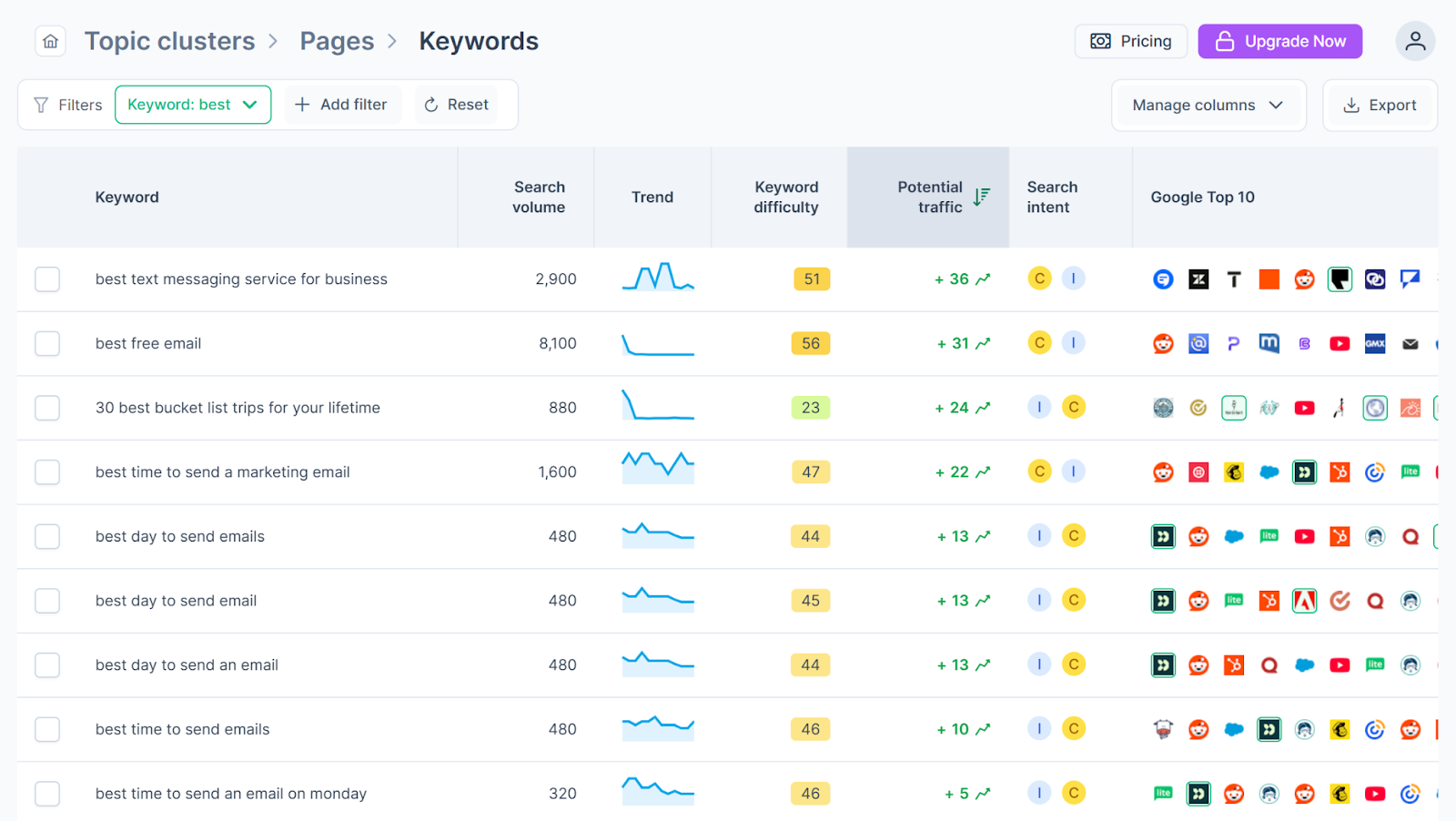The image size is (1456, 821).
Task: Open the user profile avatar icon
Action: 1415,41
